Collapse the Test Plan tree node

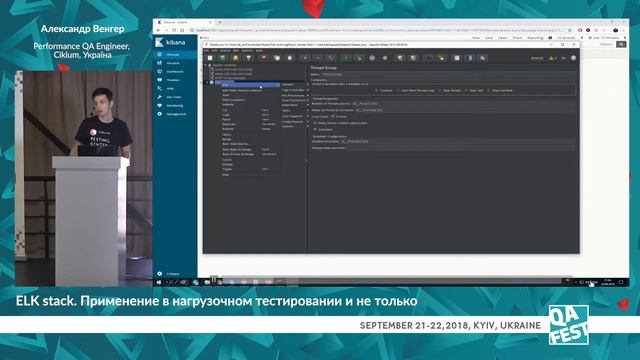[205, 65]
